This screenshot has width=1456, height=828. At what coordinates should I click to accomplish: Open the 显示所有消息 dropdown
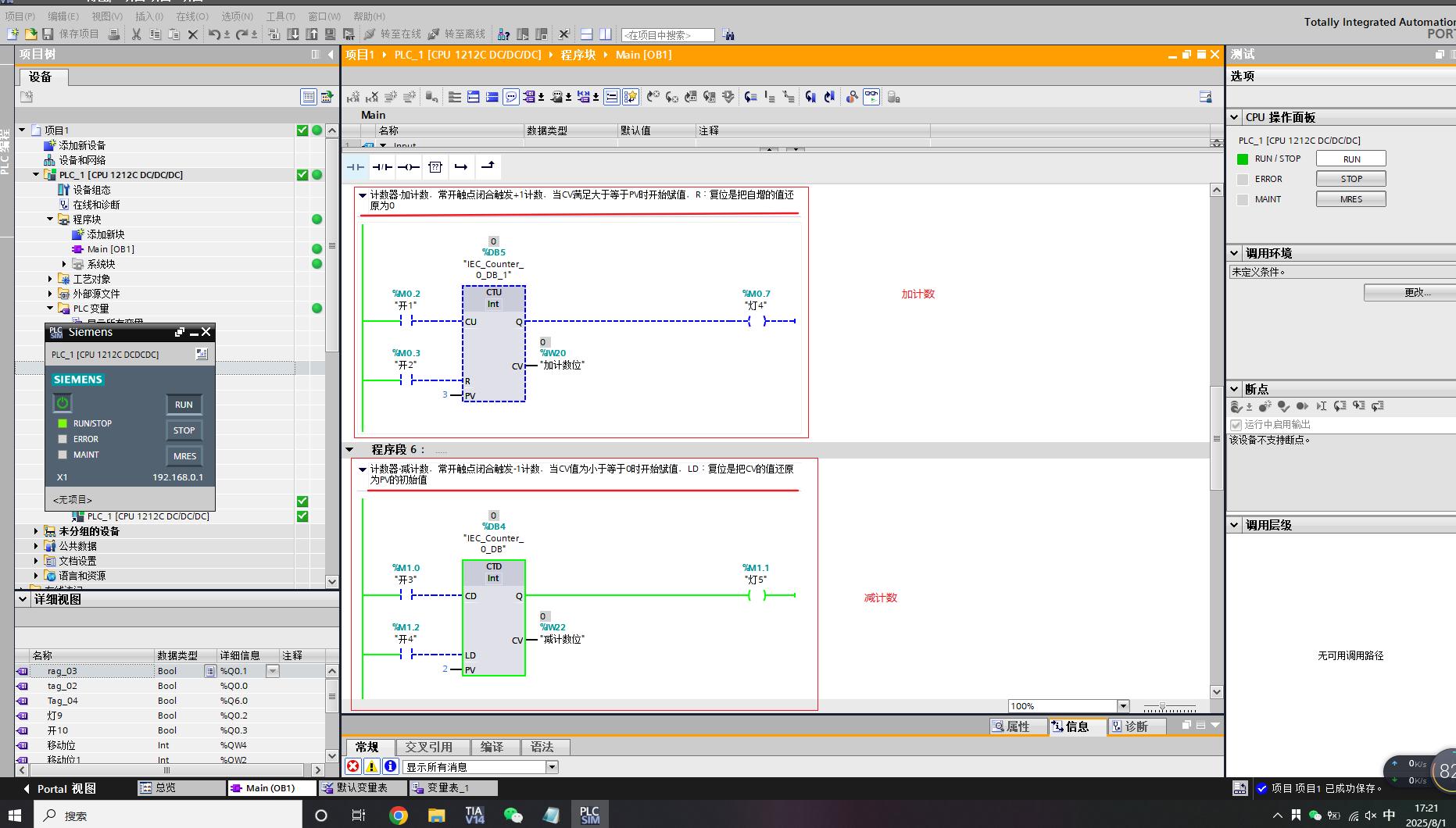tap(552, 767)
